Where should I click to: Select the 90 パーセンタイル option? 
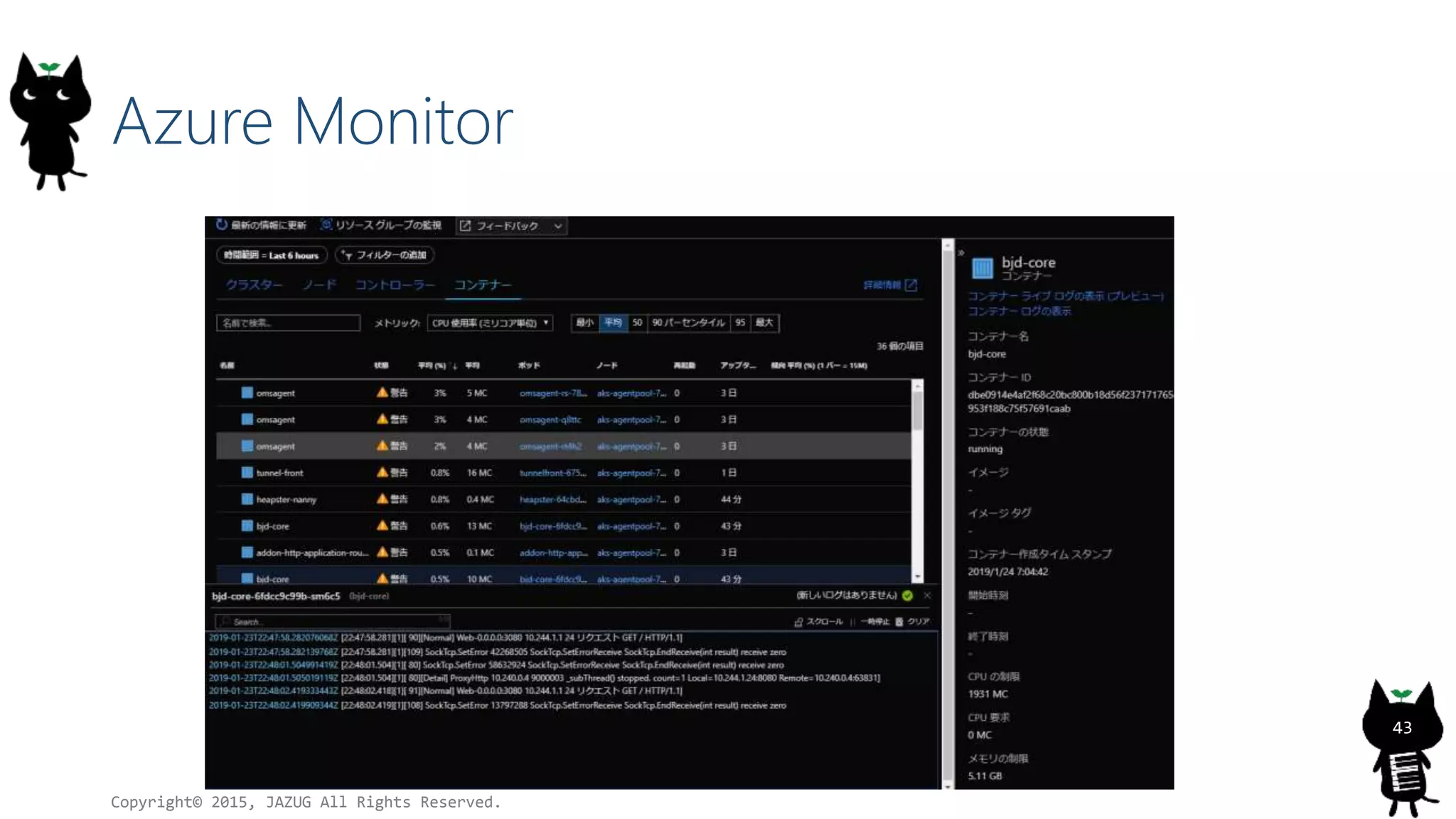pos(688,323)
